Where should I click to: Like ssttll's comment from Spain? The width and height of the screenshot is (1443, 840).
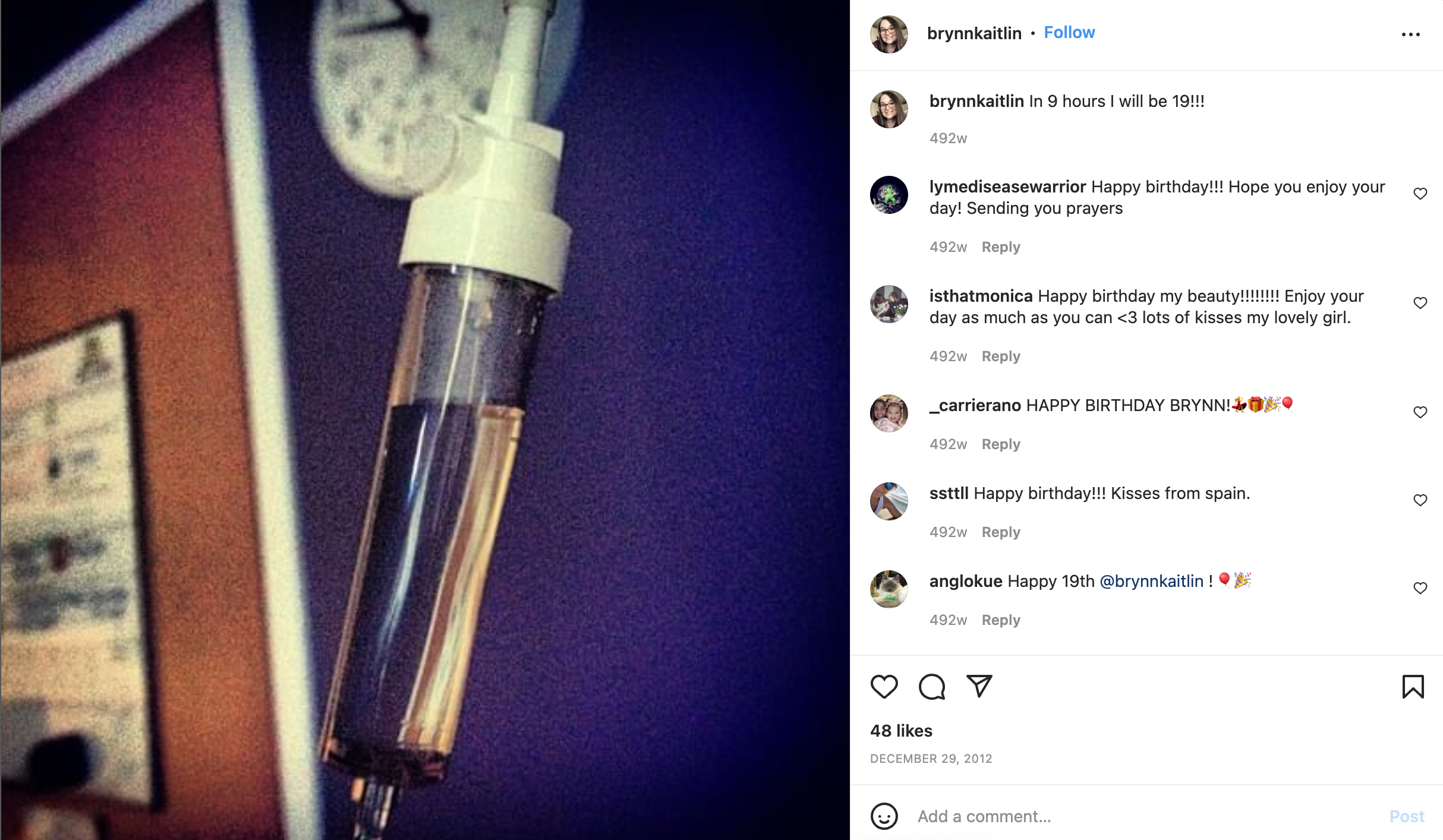point(1420,500)
